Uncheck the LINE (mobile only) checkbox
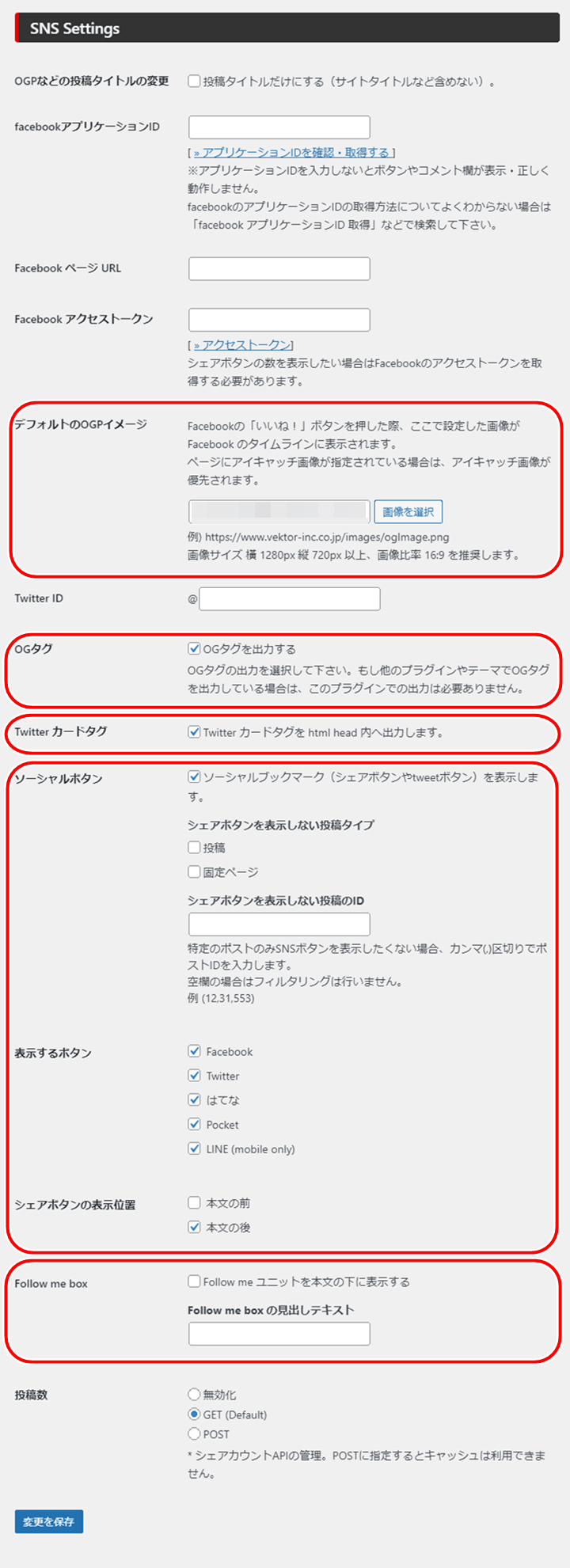This screenshot has height=1568, width=570. click(x=194, y=1149)
